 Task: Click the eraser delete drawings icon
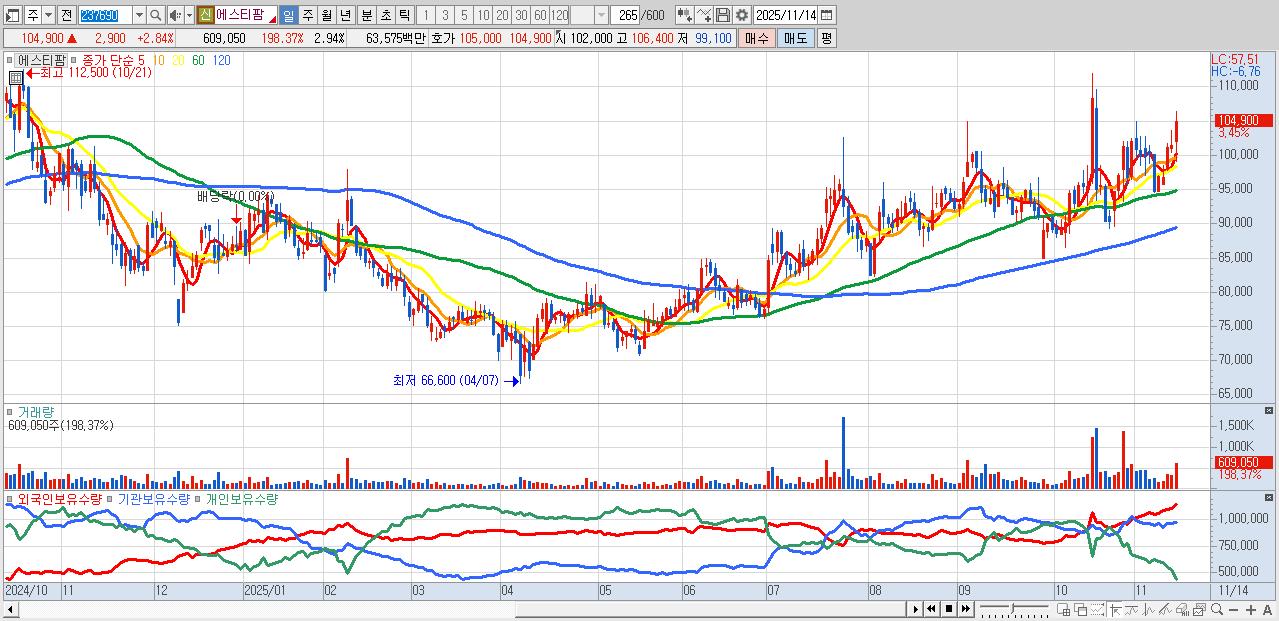1182,609
